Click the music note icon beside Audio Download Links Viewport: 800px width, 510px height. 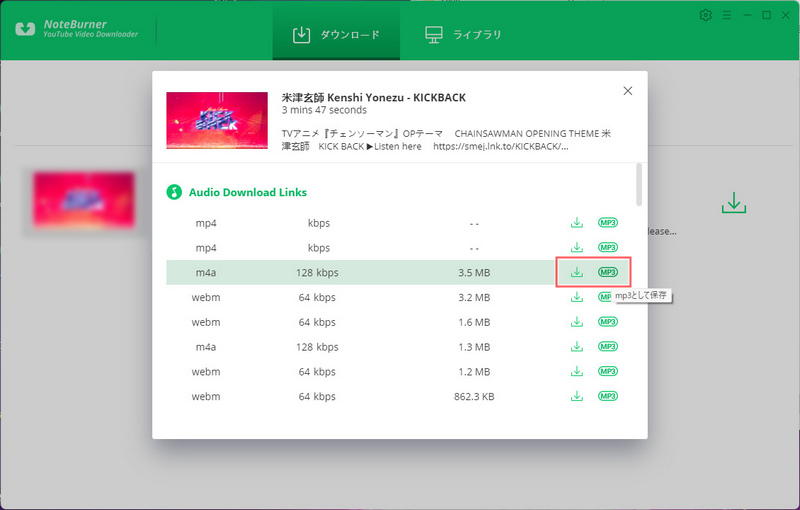tap(174, 192)
